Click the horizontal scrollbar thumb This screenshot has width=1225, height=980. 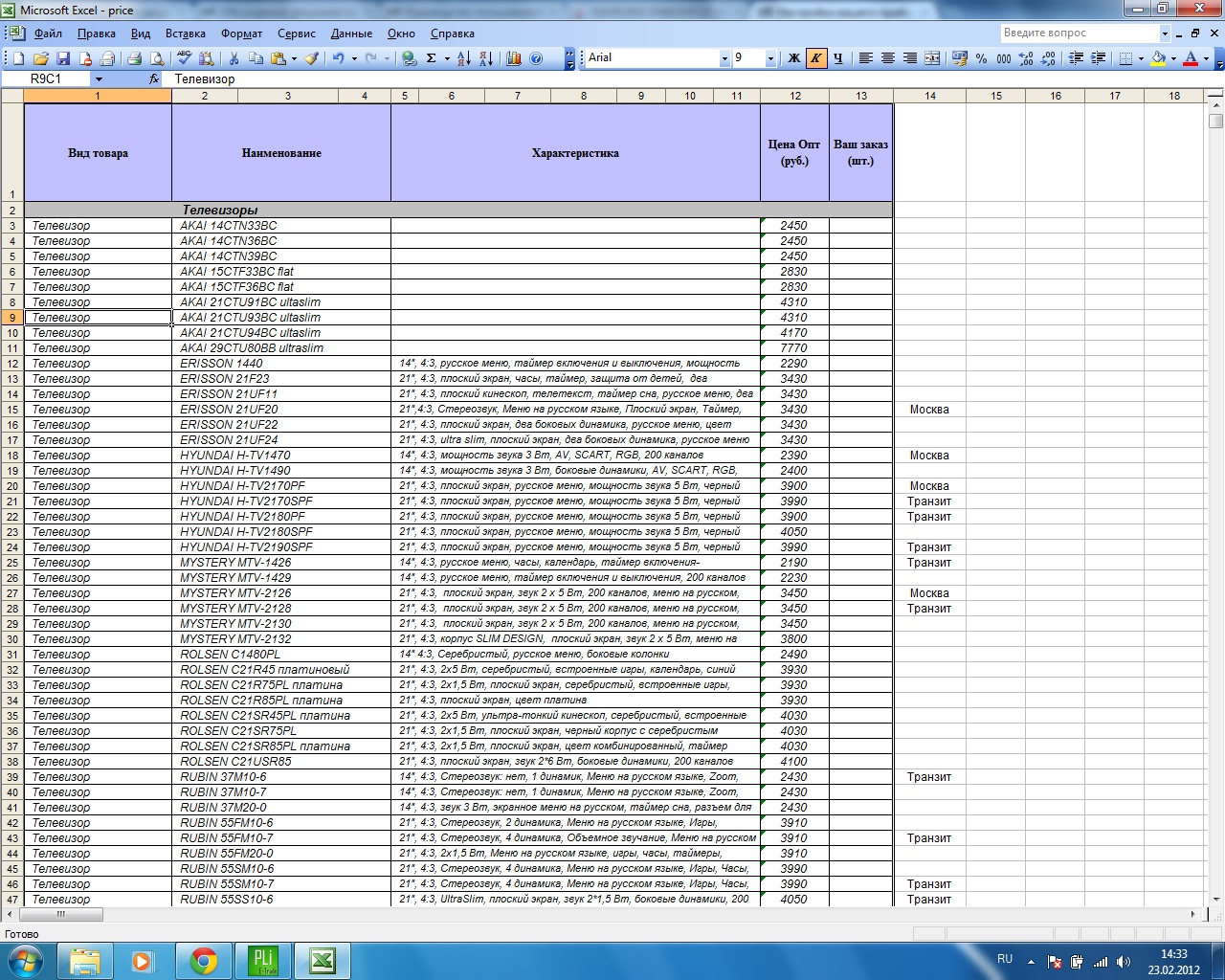(x=60, y=914)
